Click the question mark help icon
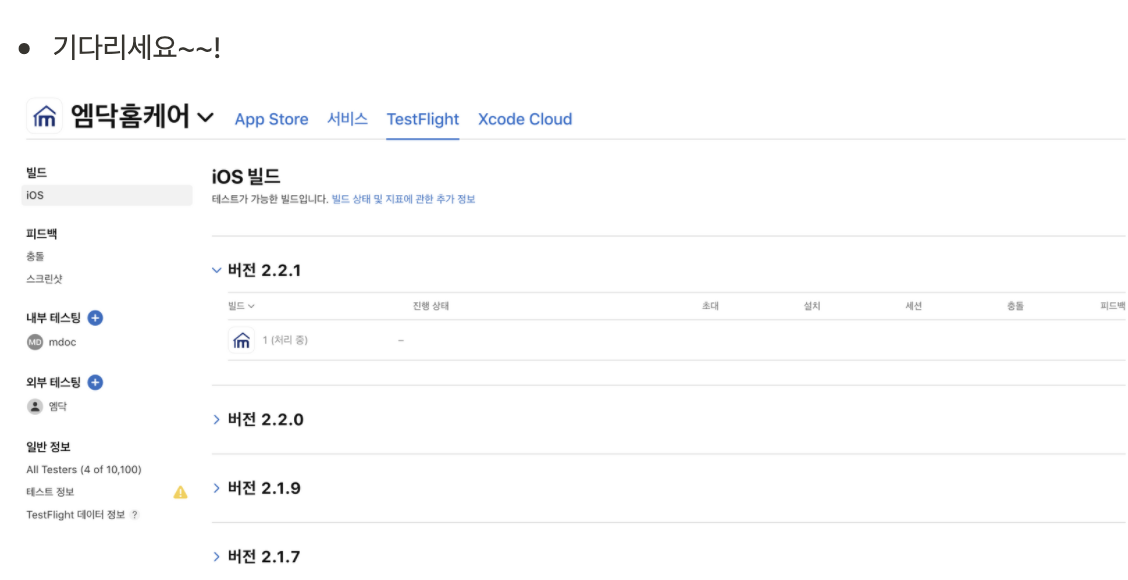 [135, 515]
